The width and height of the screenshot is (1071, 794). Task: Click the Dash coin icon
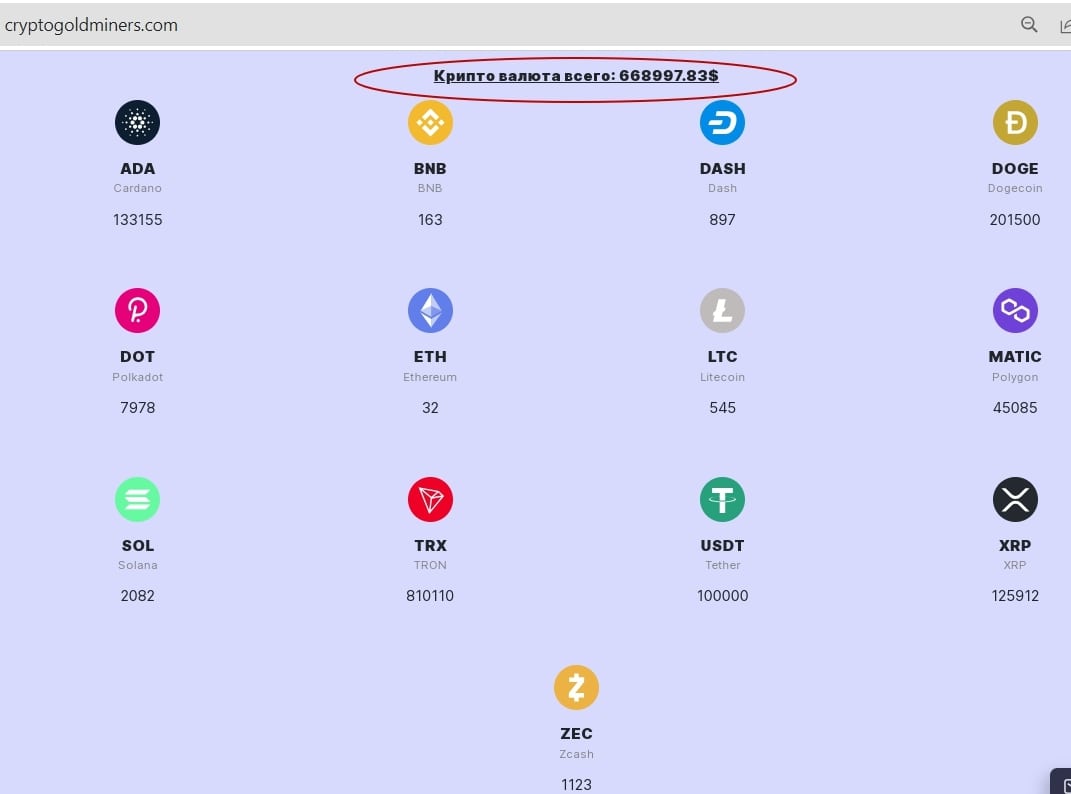tap(723, 122)
